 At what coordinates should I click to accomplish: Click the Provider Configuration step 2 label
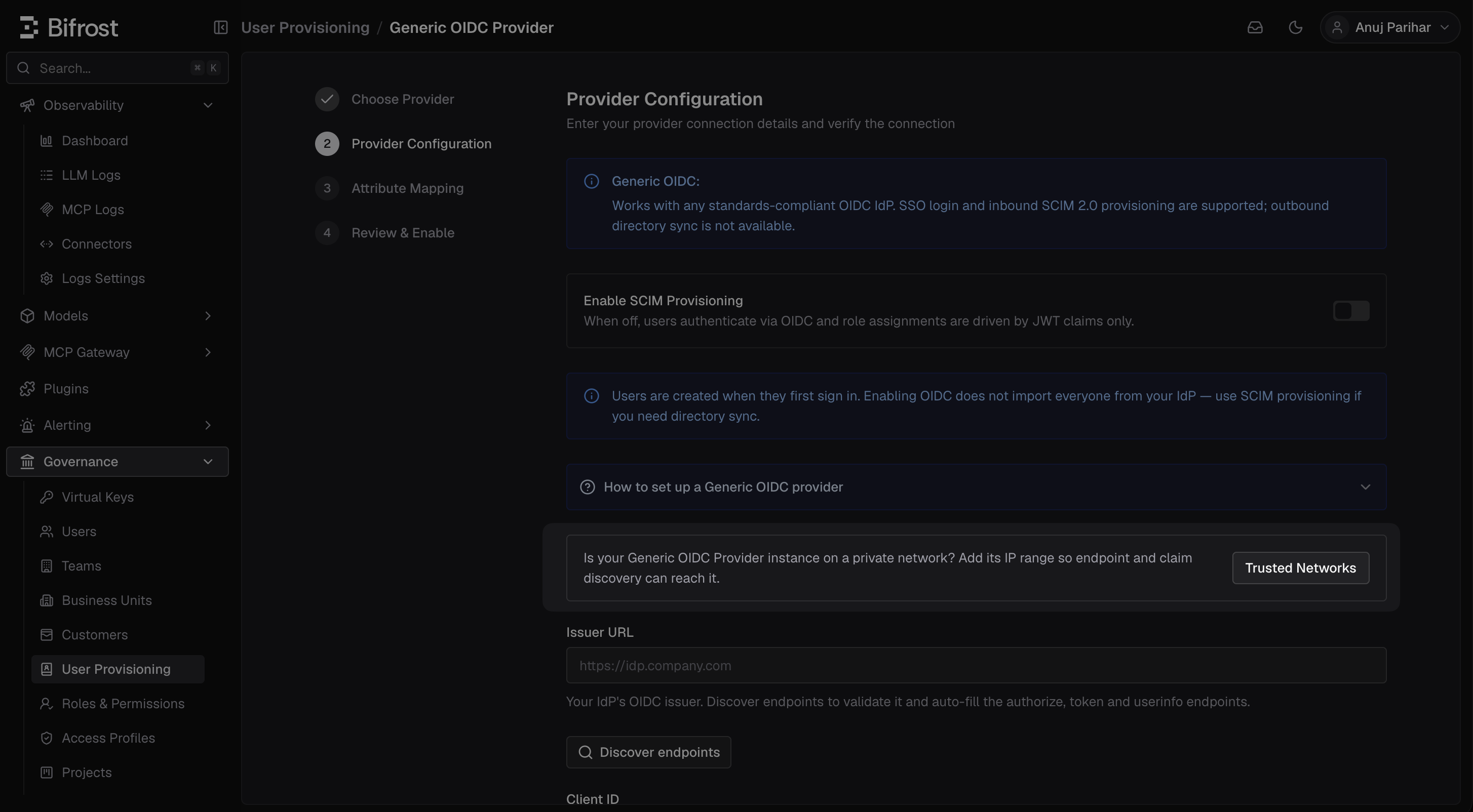click(421, 143)
